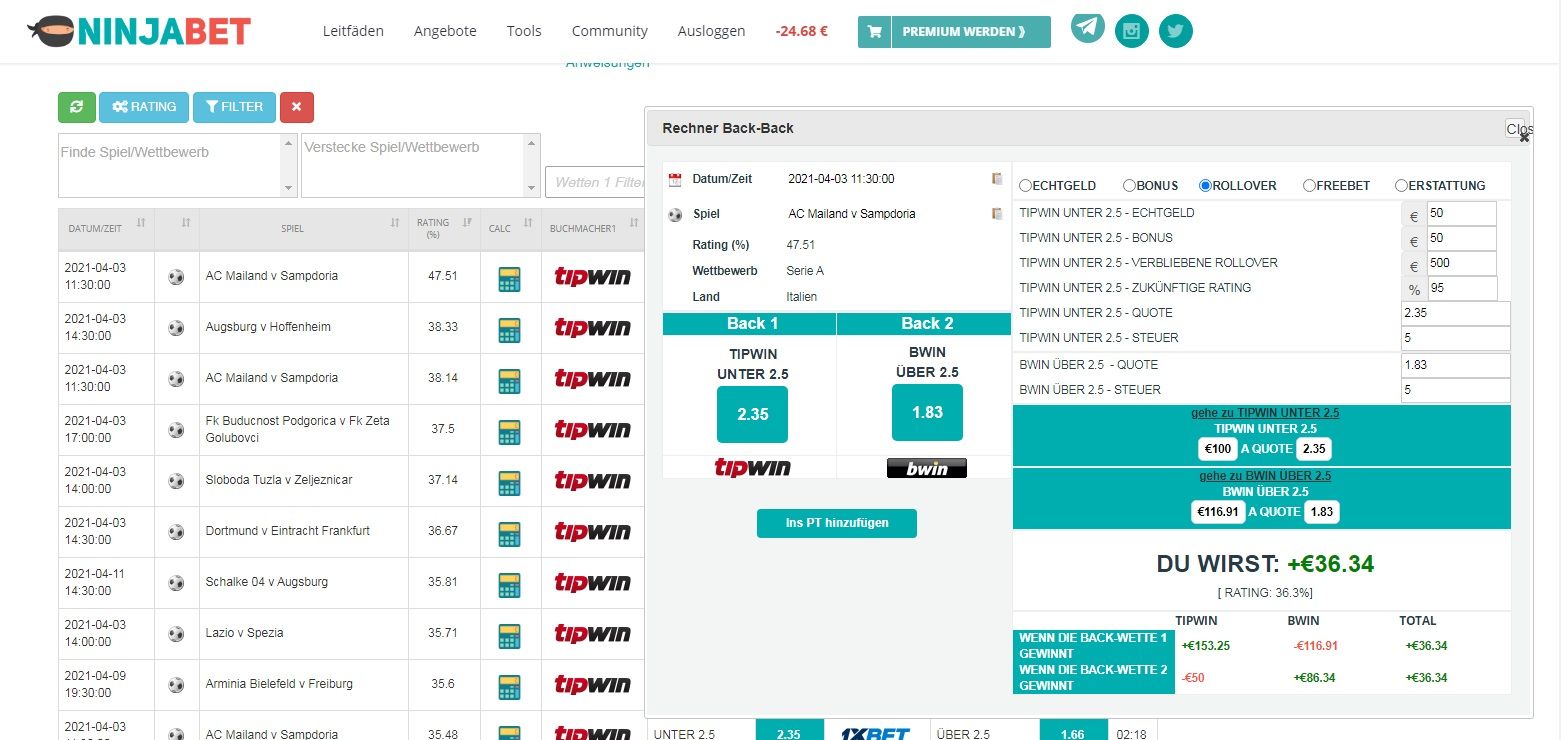Viewport: 1561px width, 740px height.
Task: Click the FILTER button
Action: [x=234, y=107]
